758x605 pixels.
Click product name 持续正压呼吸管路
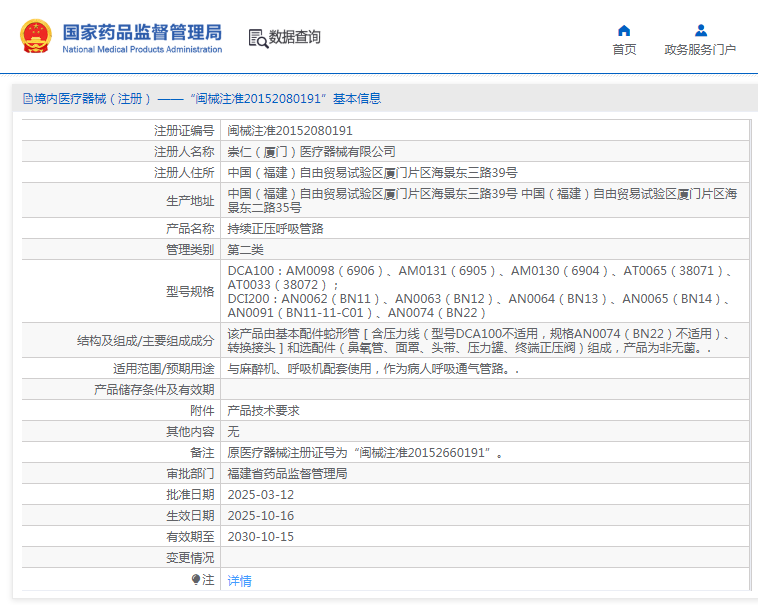click(x=275, y=229)
